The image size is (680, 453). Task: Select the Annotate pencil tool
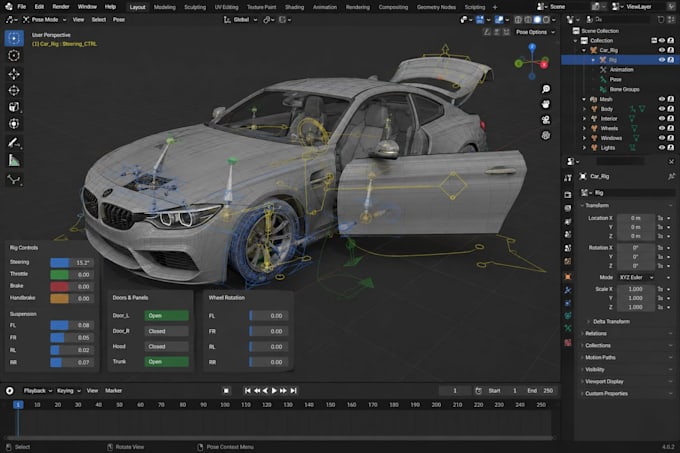[x=14, y=143]
